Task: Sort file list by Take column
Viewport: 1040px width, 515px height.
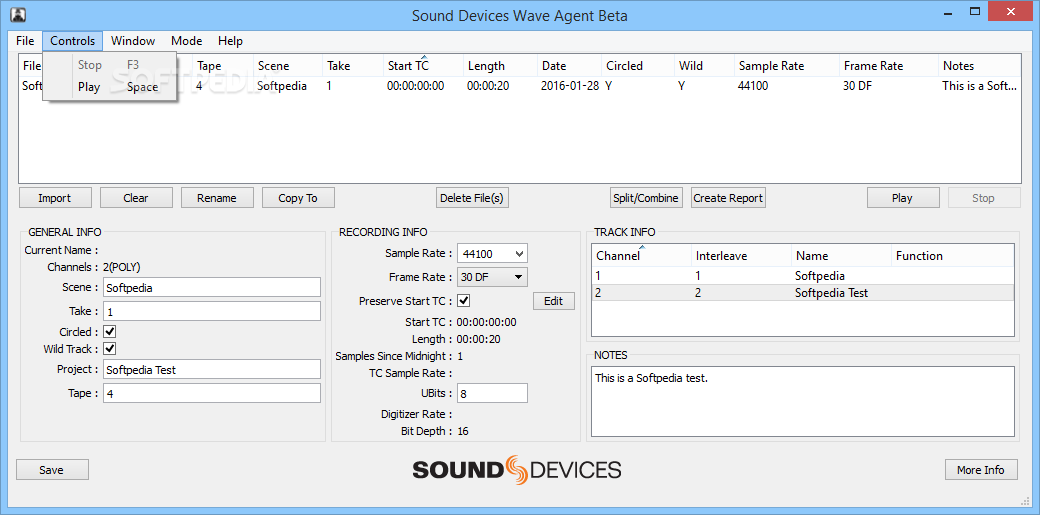Action: pyautogui.click(x=354, y=66)
